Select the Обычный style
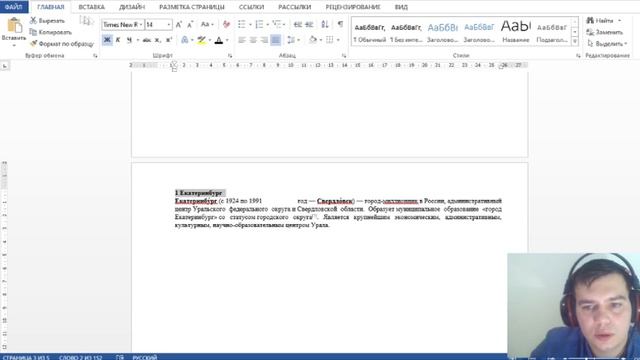The width and height of the screenshot is (640, 360). (369, 32)
